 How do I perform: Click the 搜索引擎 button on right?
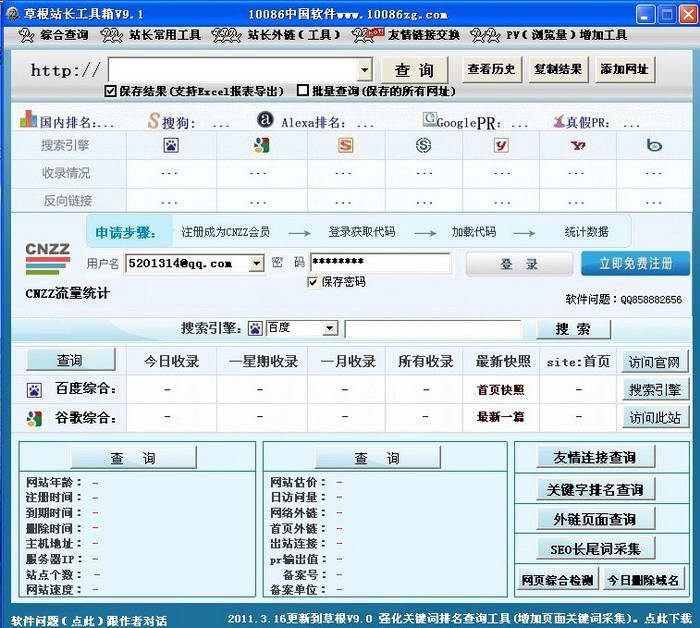(x=655, y=390)
